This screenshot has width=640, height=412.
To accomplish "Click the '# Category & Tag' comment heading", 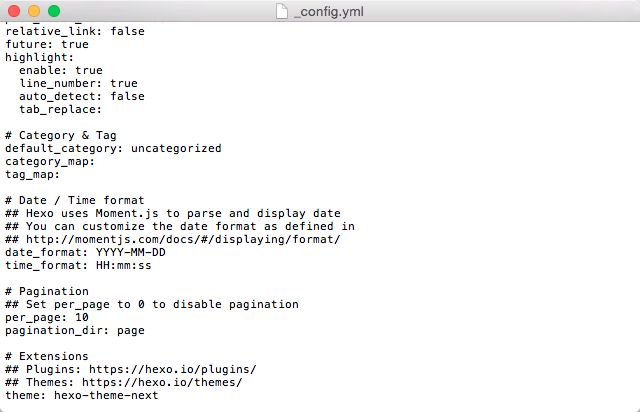I will (x=61, y=135).
